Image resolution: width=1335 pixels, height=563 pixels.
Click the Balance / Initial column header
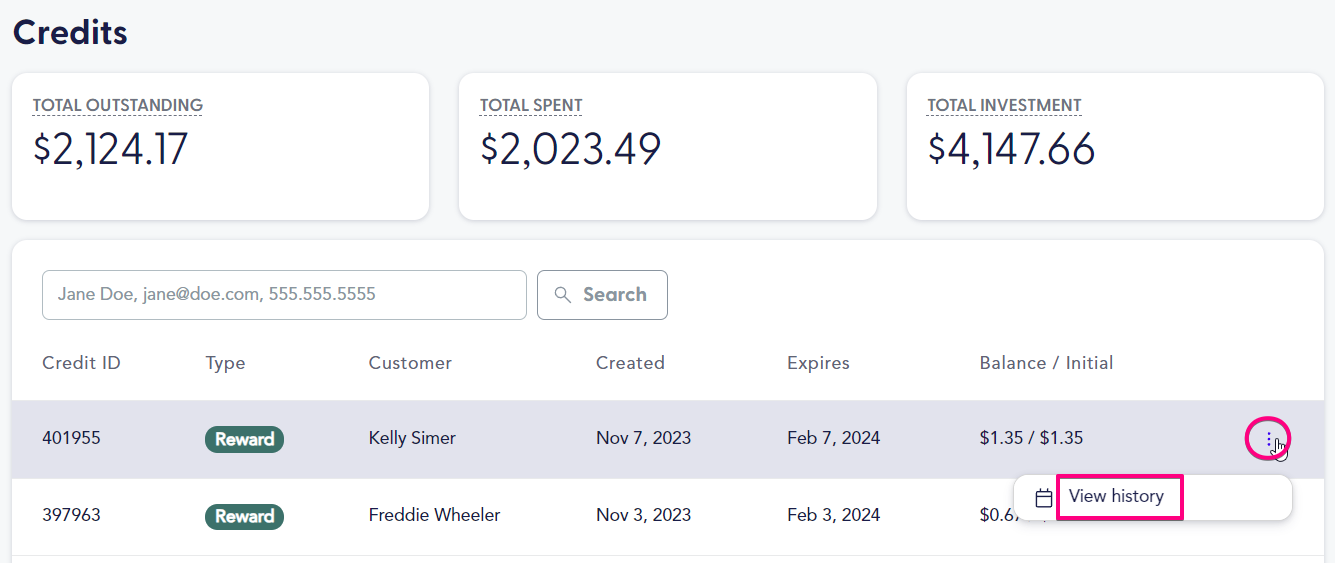1046,363
